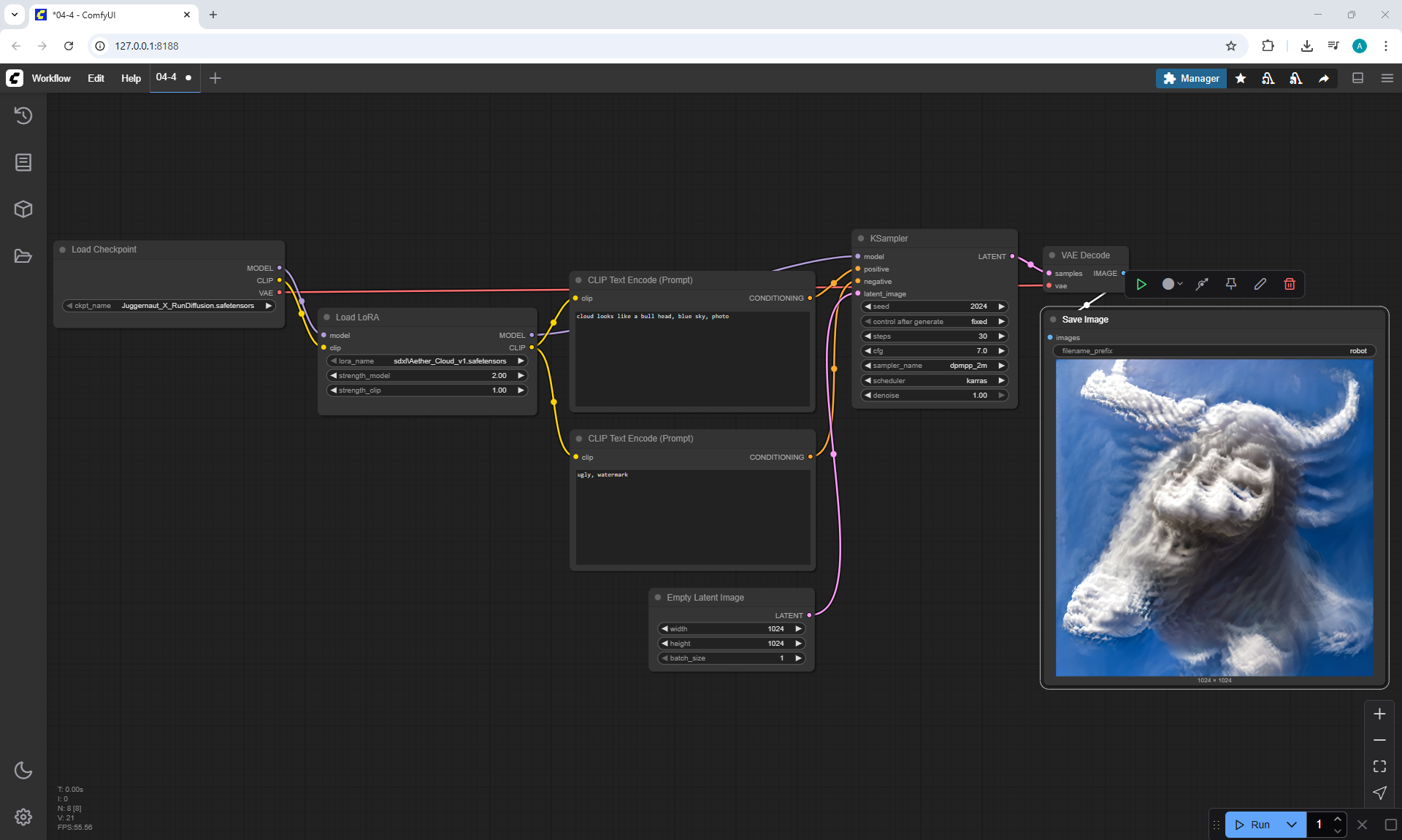This screenshot has height=840, width=1402.
Task: Click the red delete trash icon
Action: tap(1290, 284)
